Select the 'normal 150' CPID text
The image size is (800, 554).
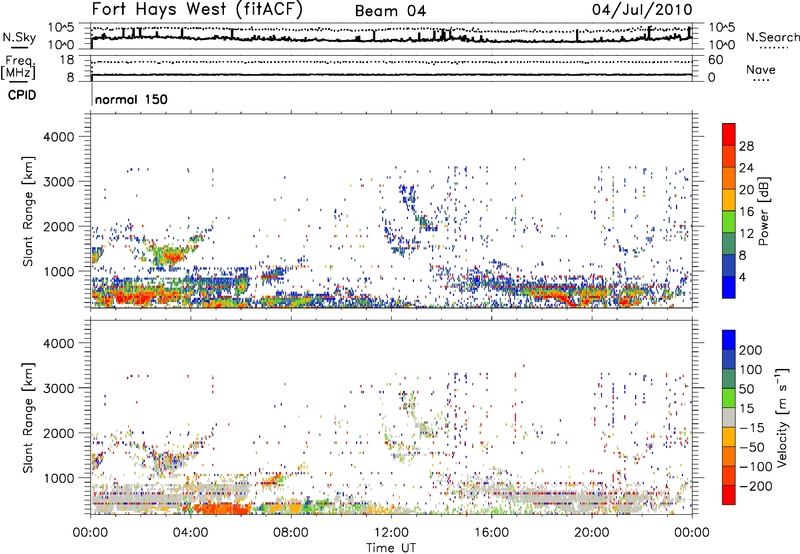[131, 99]
